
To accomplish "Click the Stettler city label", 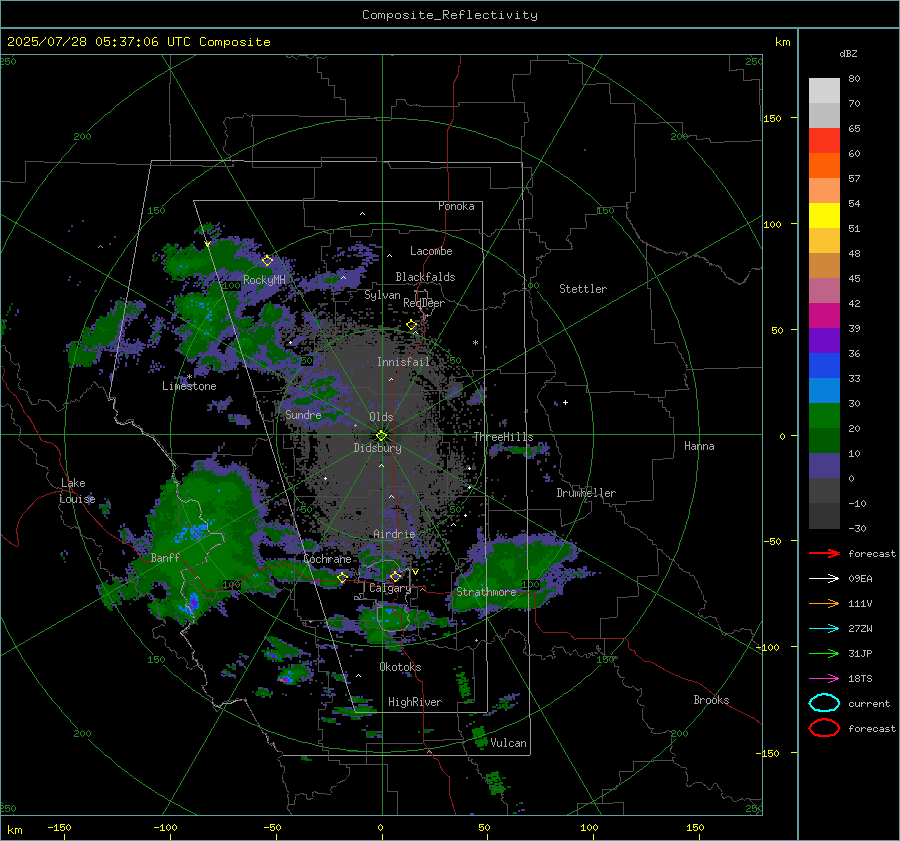I will pos(583,289).
